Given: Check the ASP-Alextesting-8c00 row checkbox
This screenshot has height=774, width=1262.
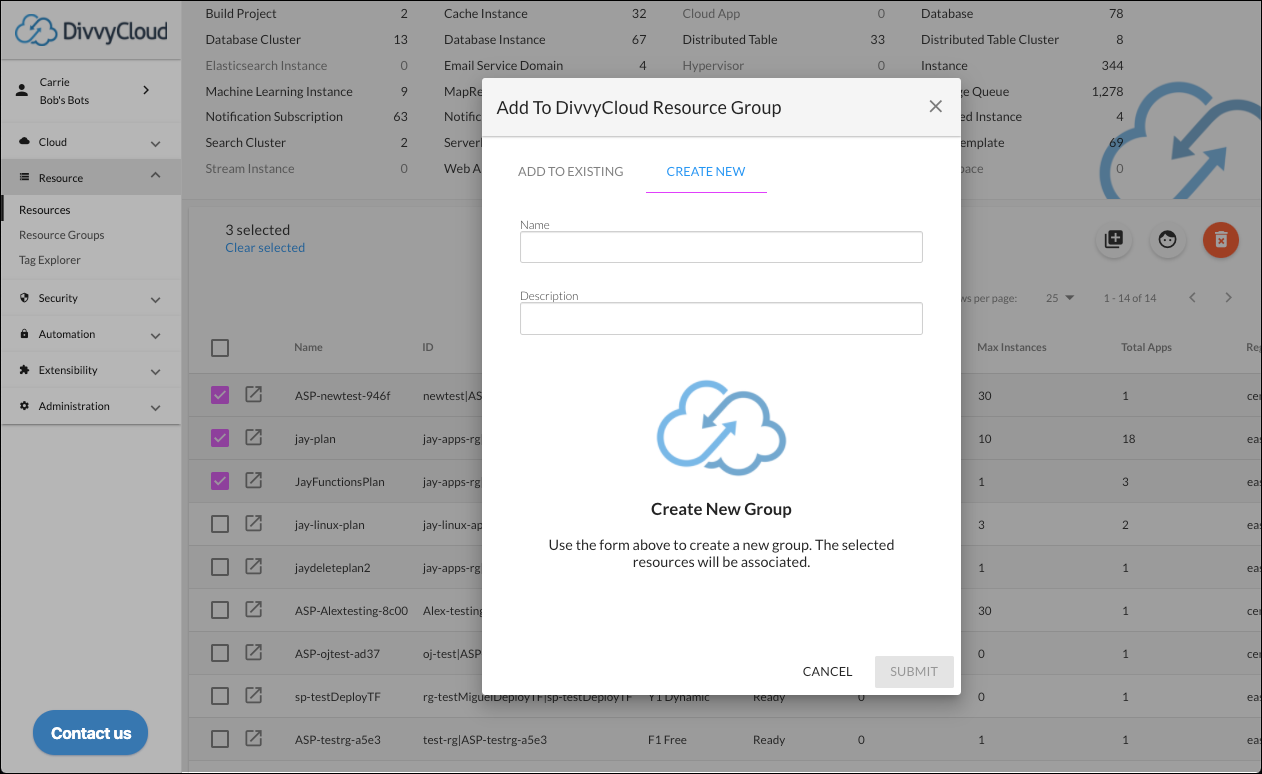Looking at the screenshot, I should tap(220, 610).
